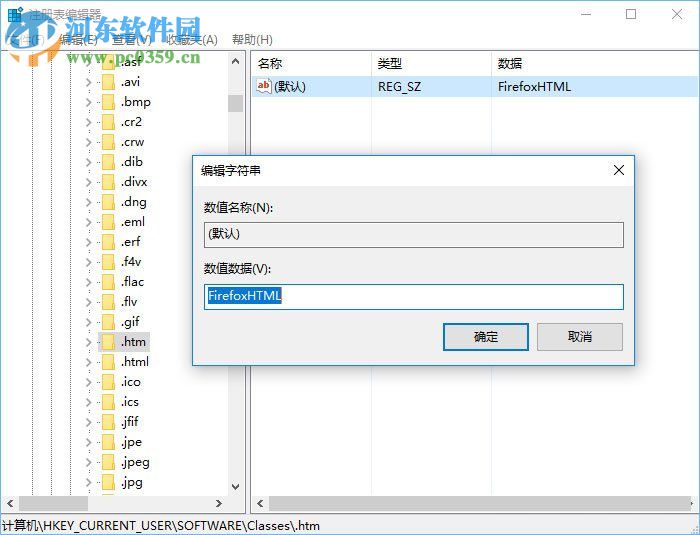
Task: Expand the .cr2 registry key
Action: [x=88, y=122]
